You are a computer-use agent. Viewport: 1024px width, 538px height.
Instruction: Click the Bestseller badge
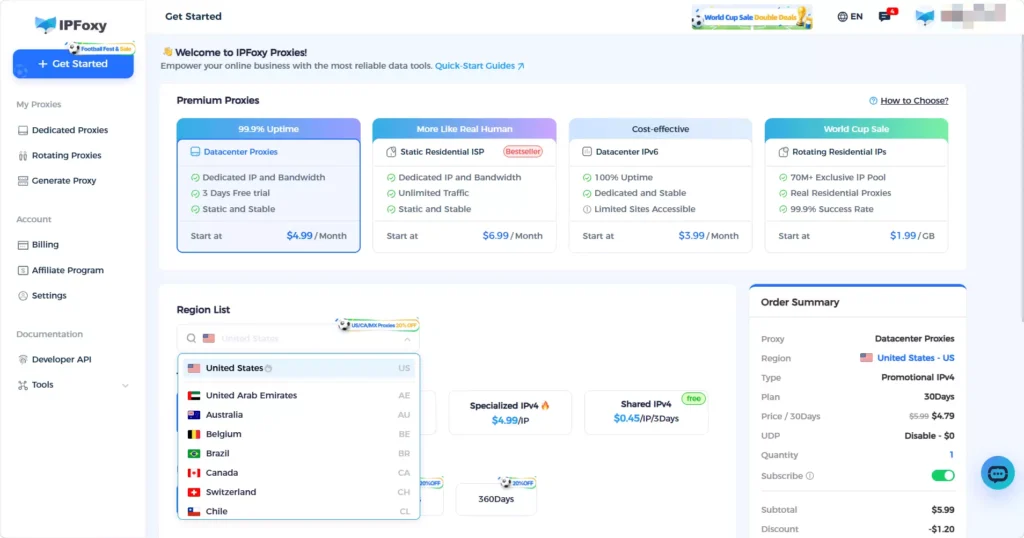(522, 151)
